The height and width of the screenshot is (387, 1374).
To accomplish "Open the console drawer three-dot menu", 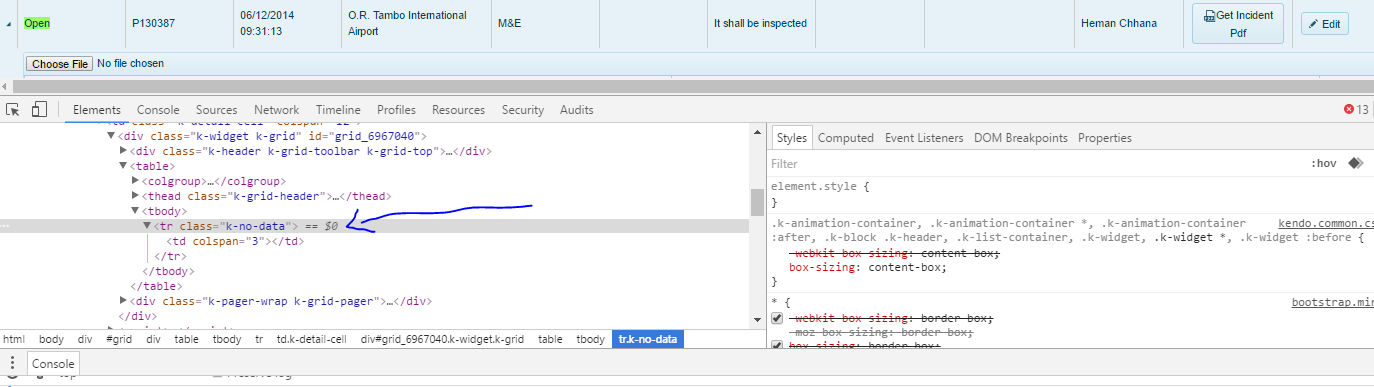I will tap(12, 365).
